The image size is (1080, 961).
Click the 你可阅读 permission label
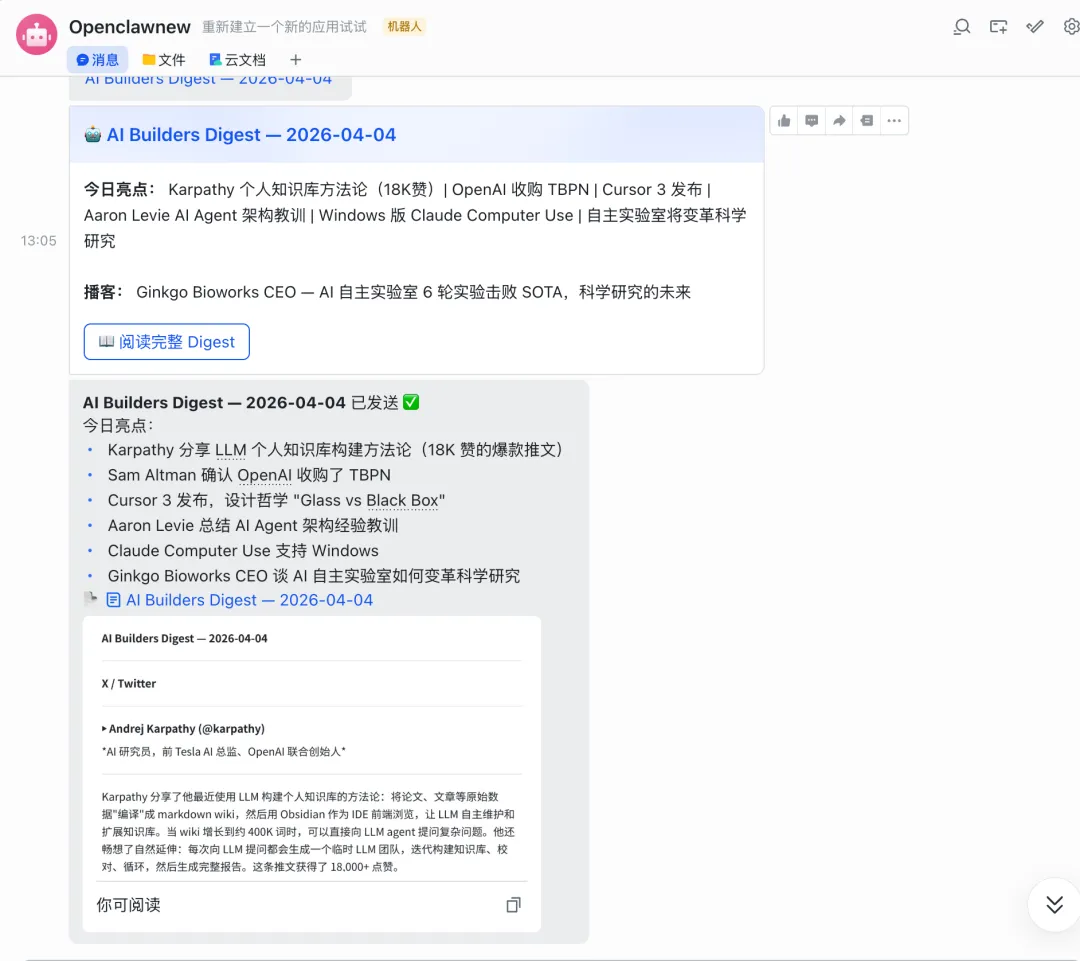pyautogui.click(x=129, y=905)
